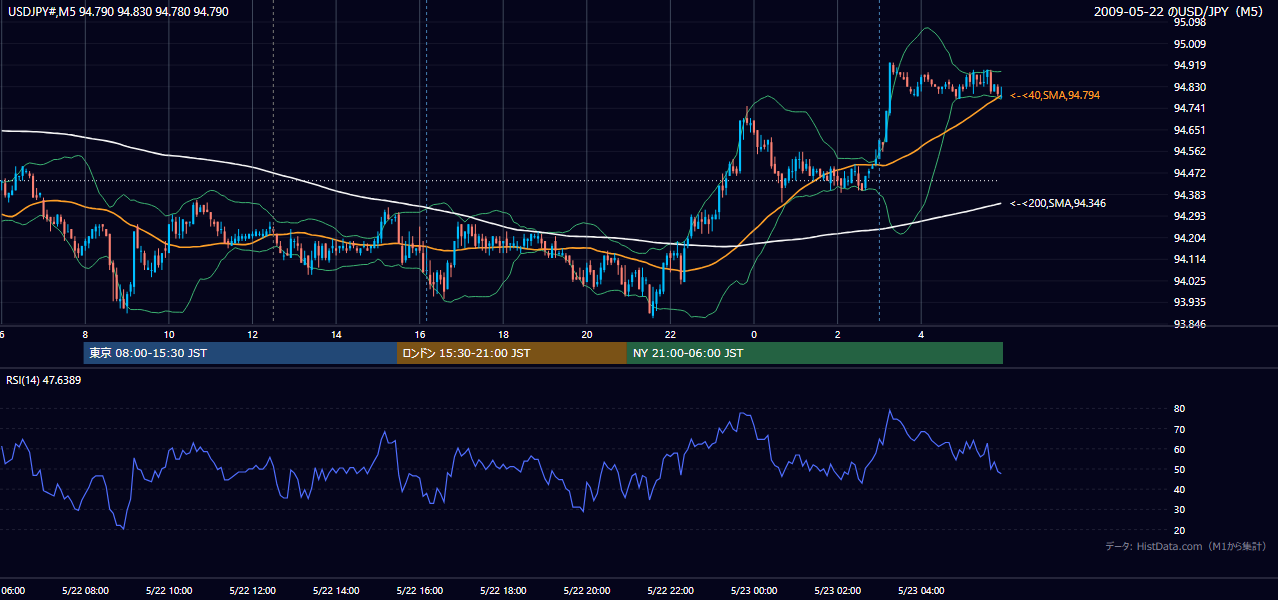Click the 5/23 02:00 time label

tap(837, 591)
